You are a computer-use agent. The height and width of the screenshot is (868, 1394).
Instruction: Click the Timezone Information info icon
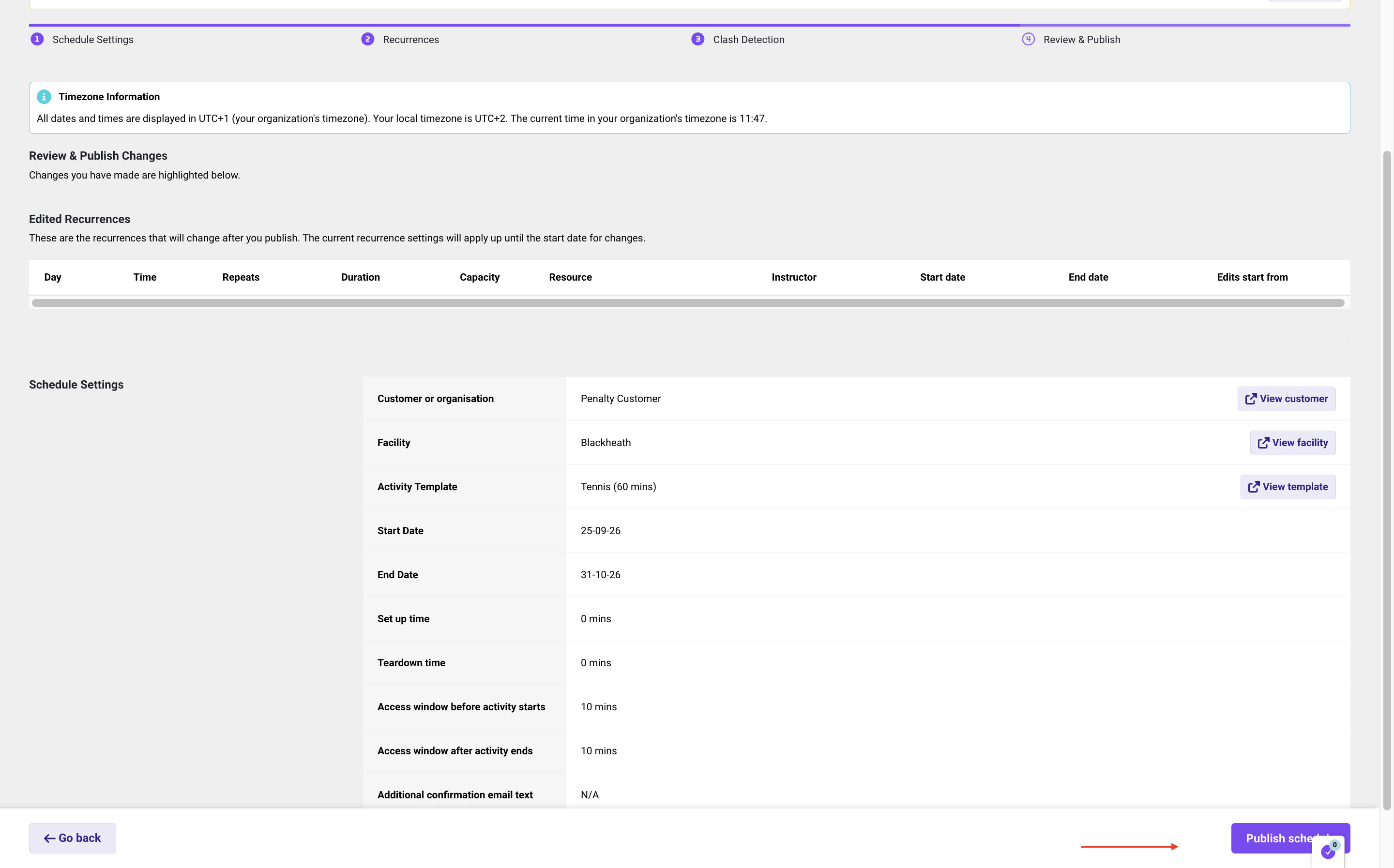pyautogui.click(x=44, y=97)
